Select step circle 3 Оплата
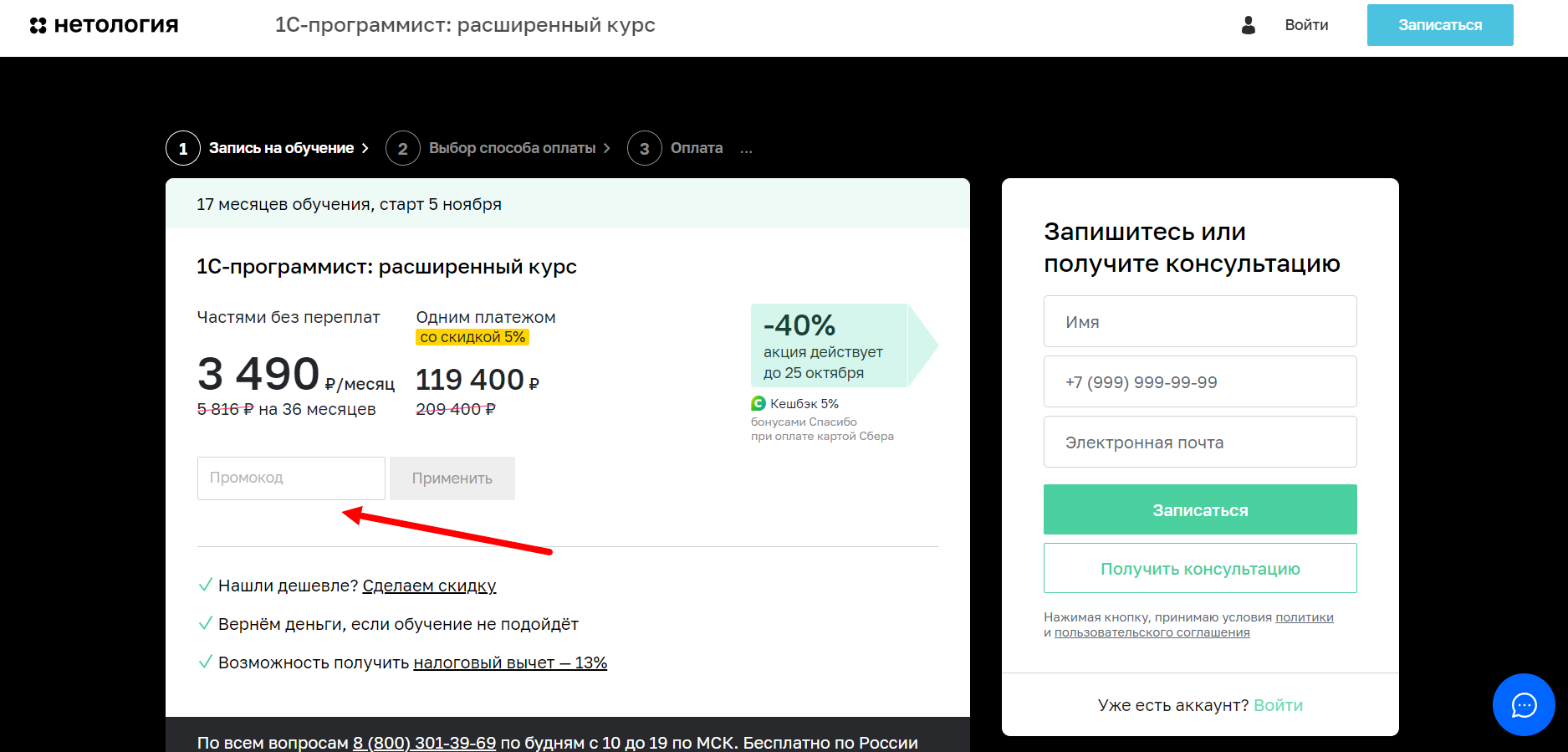Screen dimensions: 1568x752 (644, 148)
